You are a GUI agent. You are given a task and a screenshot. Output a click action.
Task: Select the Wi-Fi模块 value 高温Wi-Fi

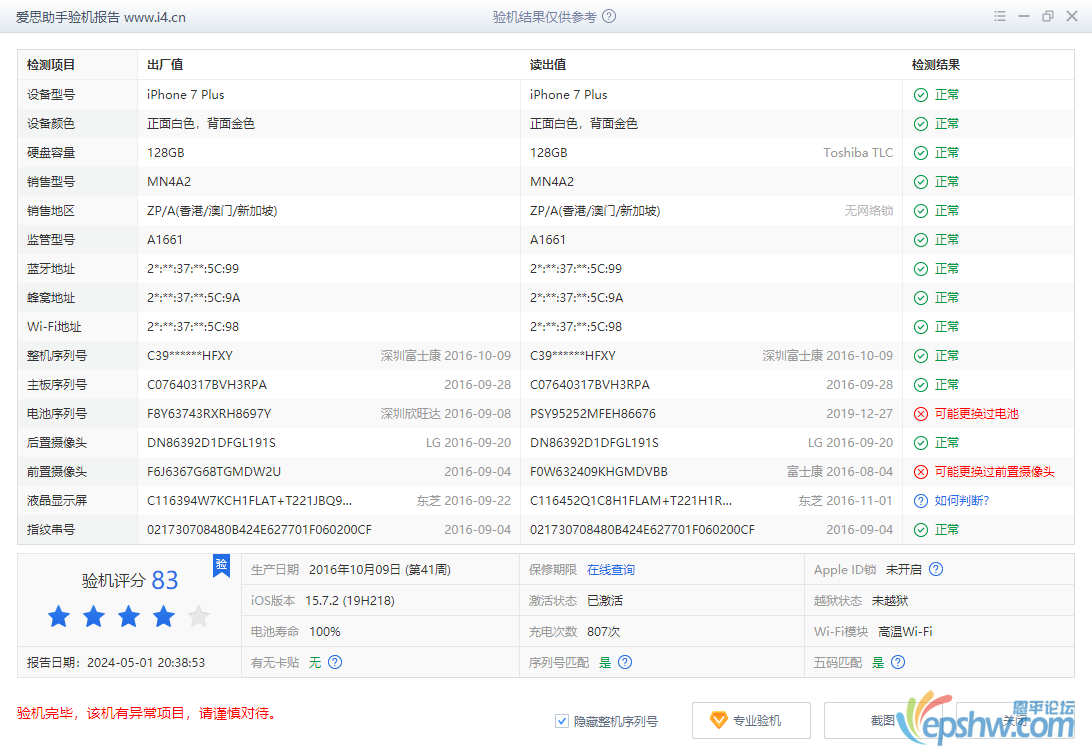[905, 631]
